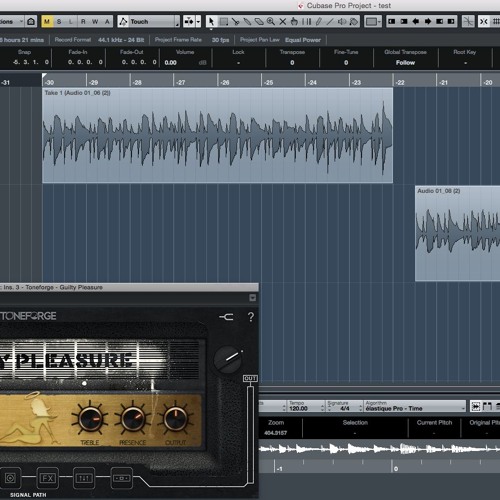
Task: Click the Move Right nudge arrow
Action: coord(428,22)
